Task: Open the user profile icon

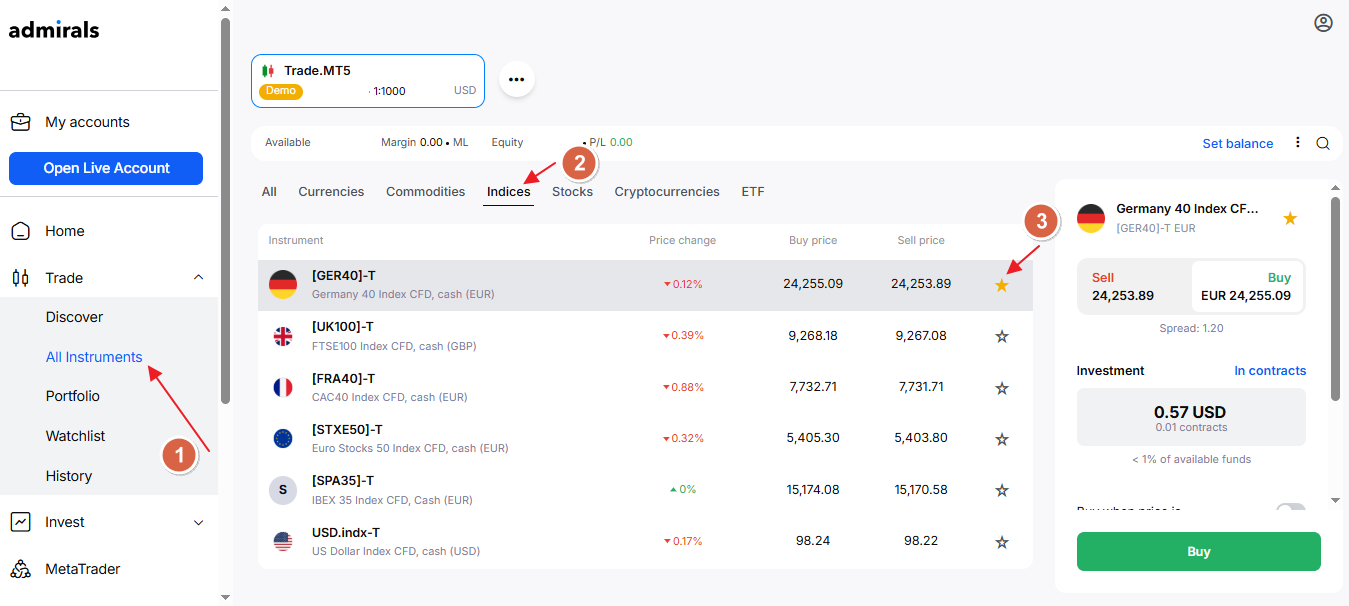Action: (1323, 23)
